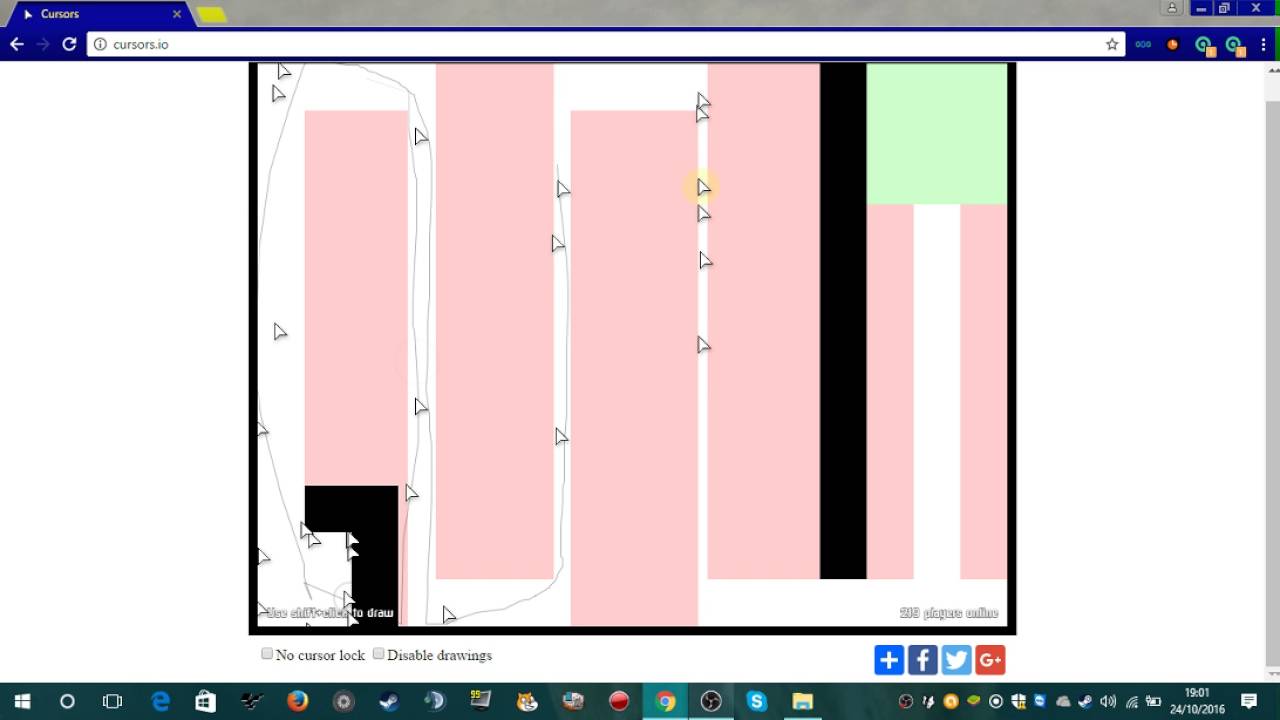Open the Windows Store taskbar icon
The width and height of the screenshot is (1280, 720).
click(x=206, y=701)
